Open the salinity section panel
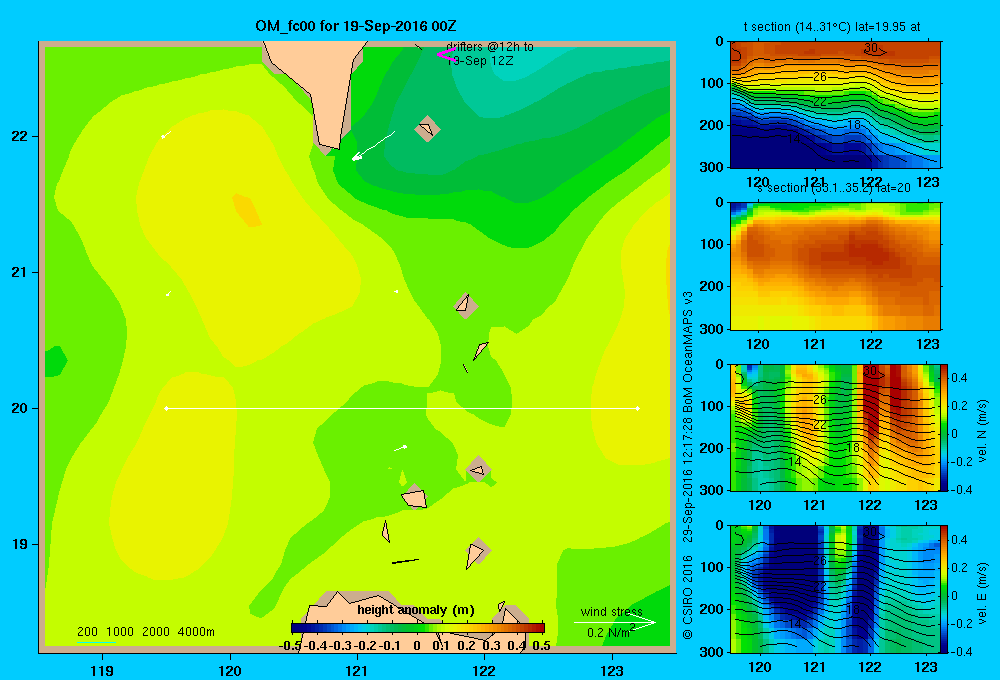1000x680 pixels. pos(835,266)
